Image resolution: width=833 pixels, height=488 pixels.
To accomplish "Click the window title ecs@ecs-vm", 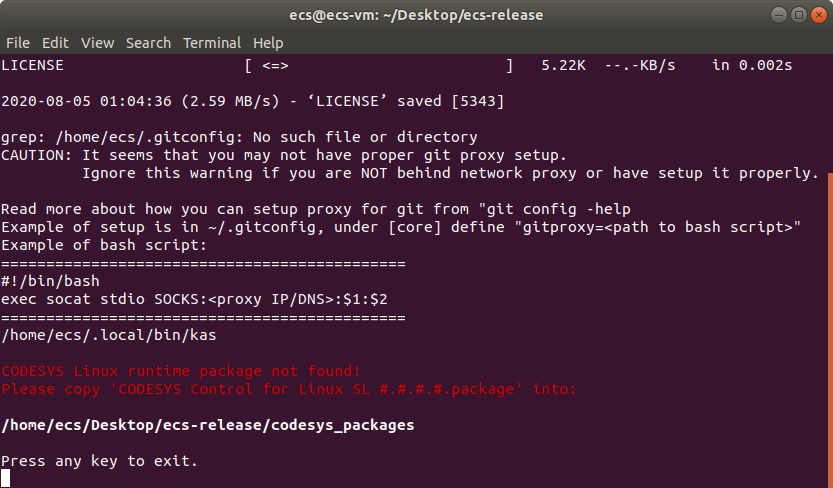I will pyautogui.click(x=416, y=15).
